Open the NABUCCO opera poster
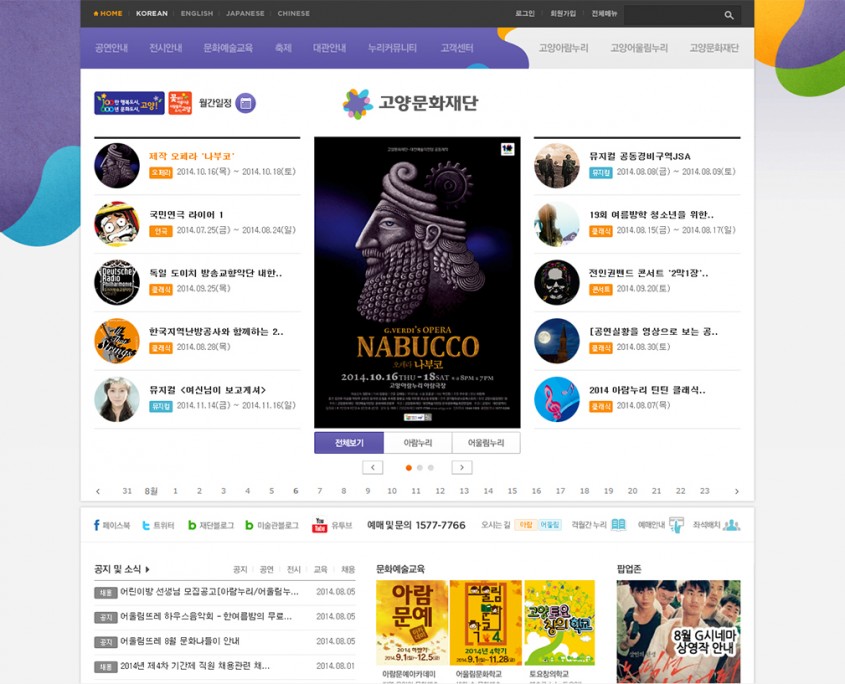Image resolution: width=845 pixels, height=684 pixels. pyautogui.click(x=417, y=282)
